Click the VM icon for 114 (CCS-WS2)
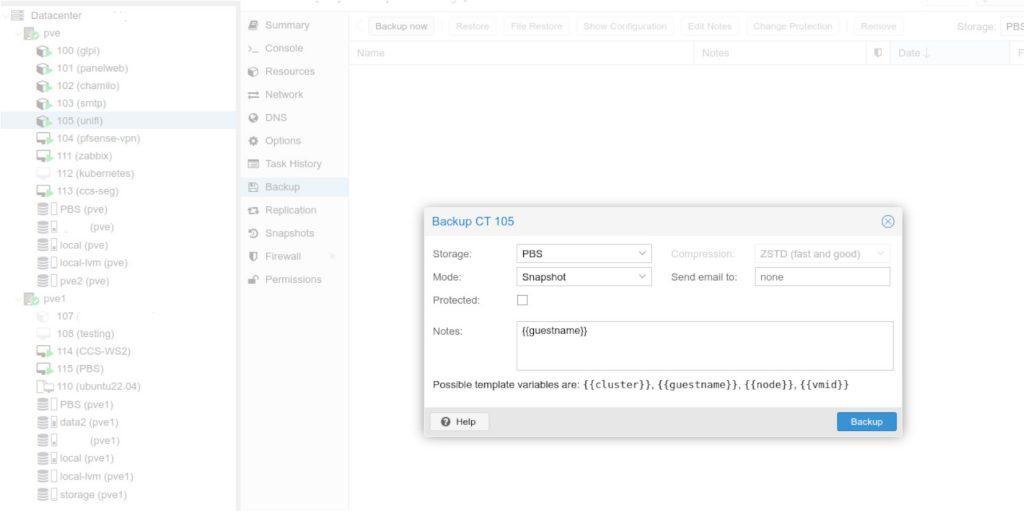 pyautogui.click(x=44, y=351)
